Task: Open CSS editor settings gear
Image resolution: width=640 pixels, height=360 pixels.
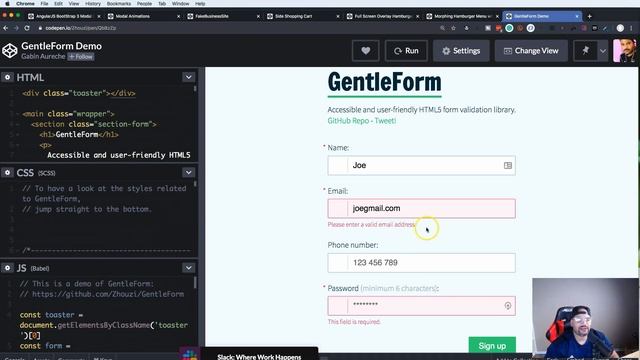Action: [7, 173]
